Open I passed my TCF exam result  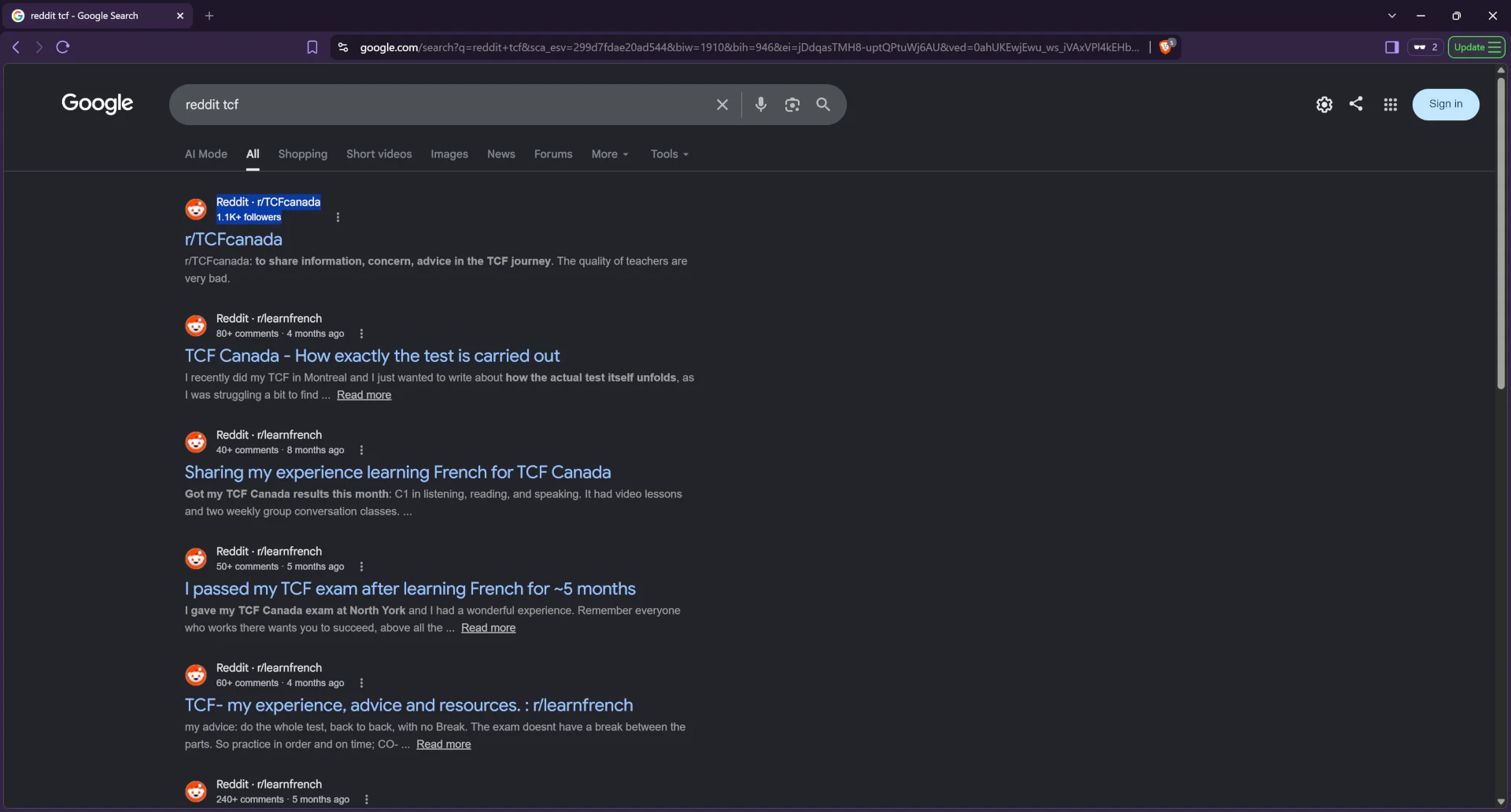click(410, 589)
